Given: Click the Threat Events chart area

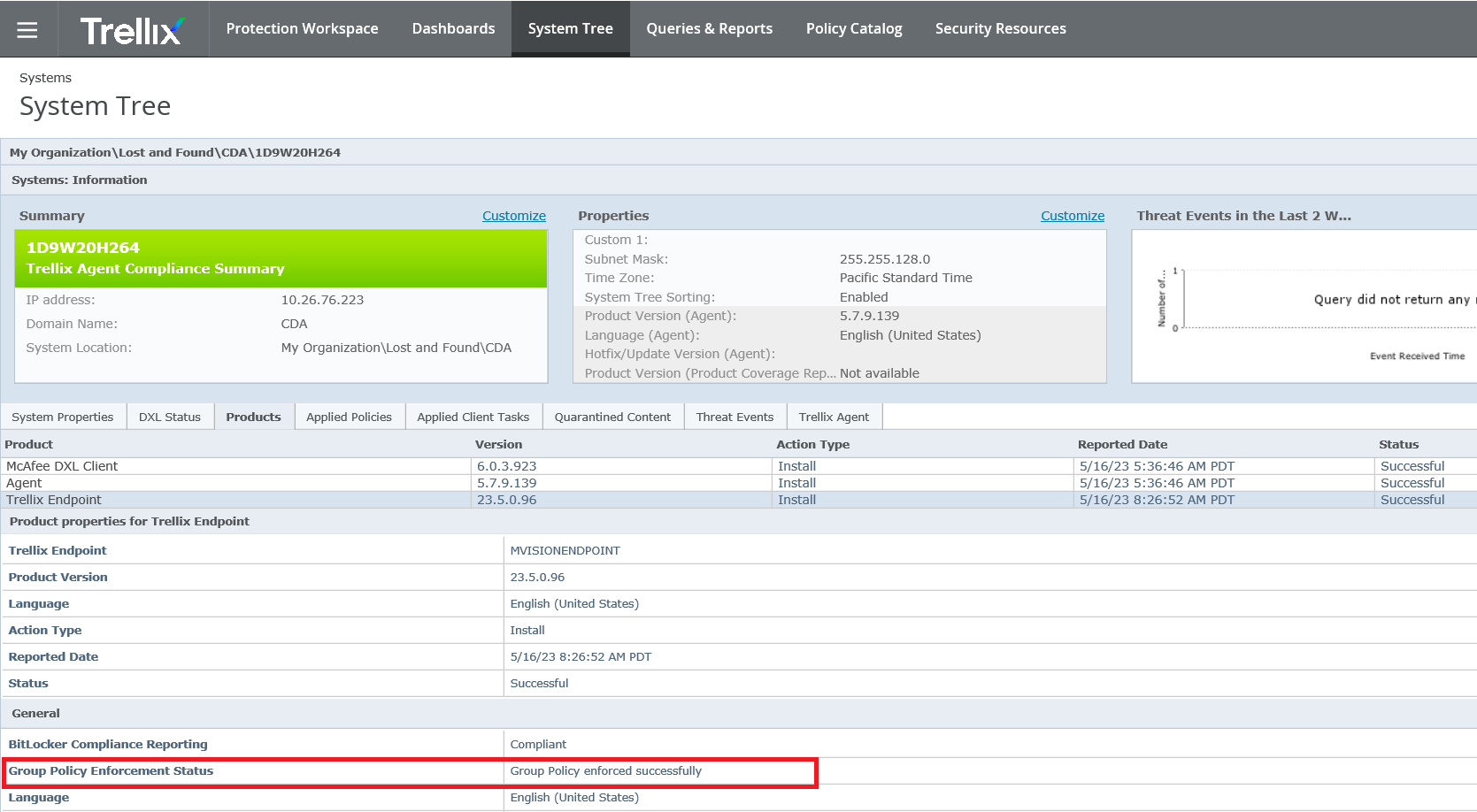Looking at the screenshot, I should 1304,306.
